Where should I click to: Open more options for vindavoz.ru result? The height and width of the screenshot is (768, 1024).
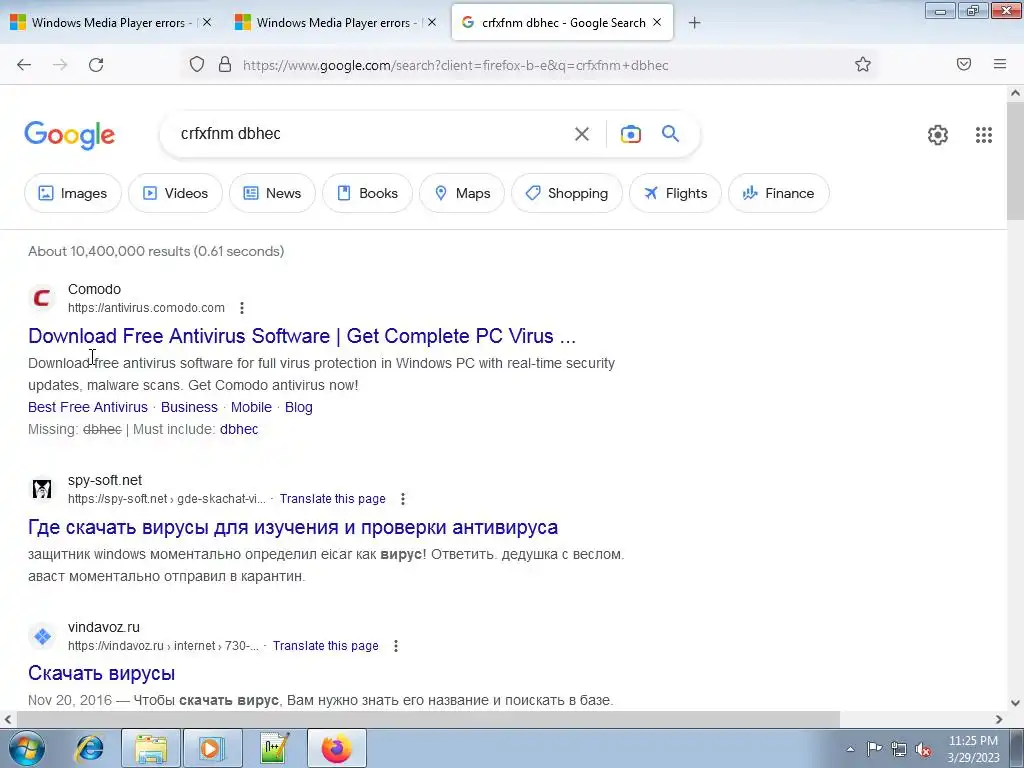pos(396,646)
